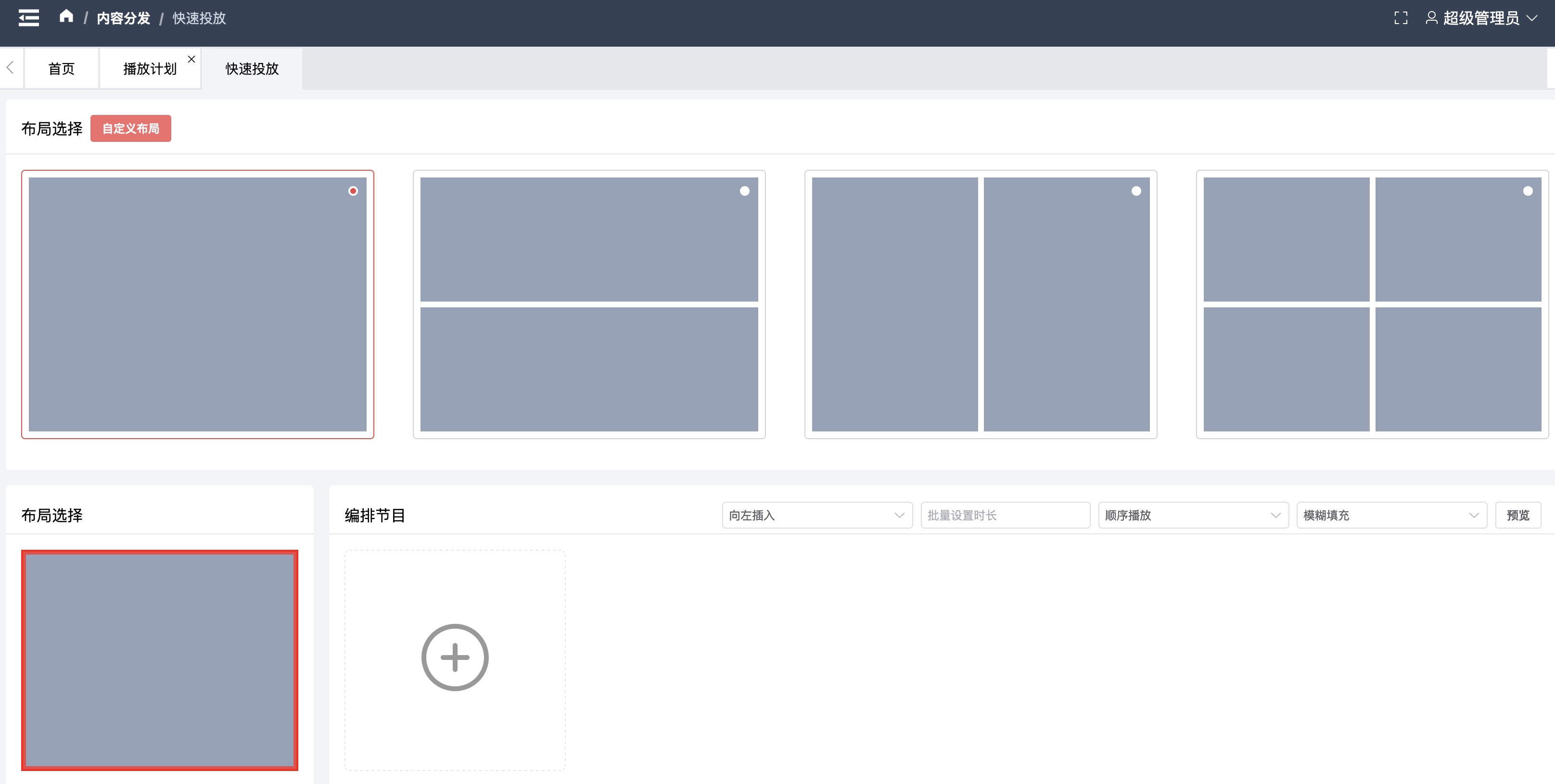Open 向左插入 dropdown
The image size is (1555, 784).
tap(817, 515)
